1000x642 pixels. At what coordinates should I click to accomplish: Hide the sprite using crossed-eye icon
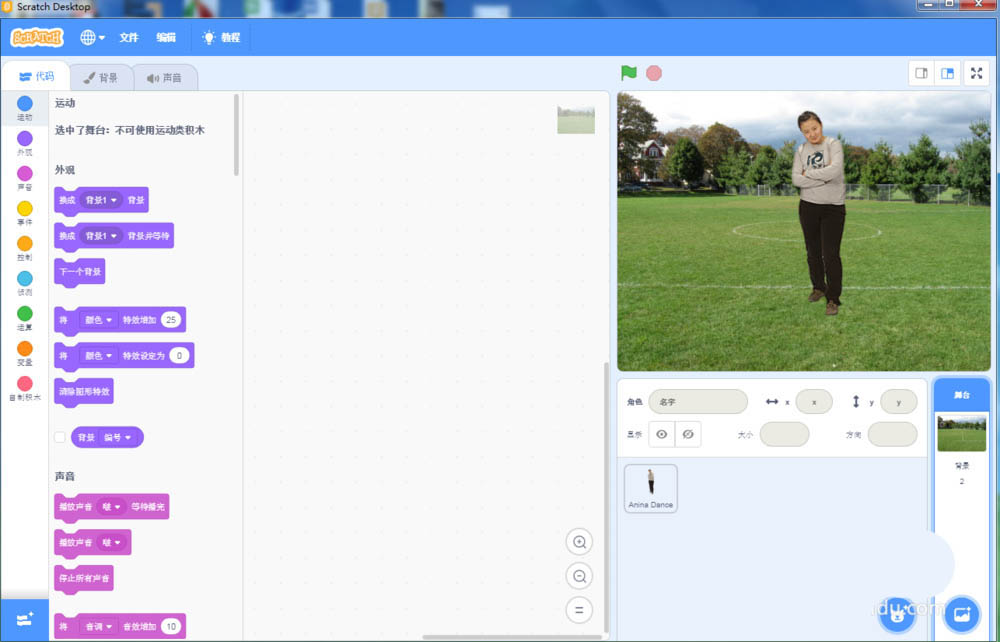[x=687, y=434]
